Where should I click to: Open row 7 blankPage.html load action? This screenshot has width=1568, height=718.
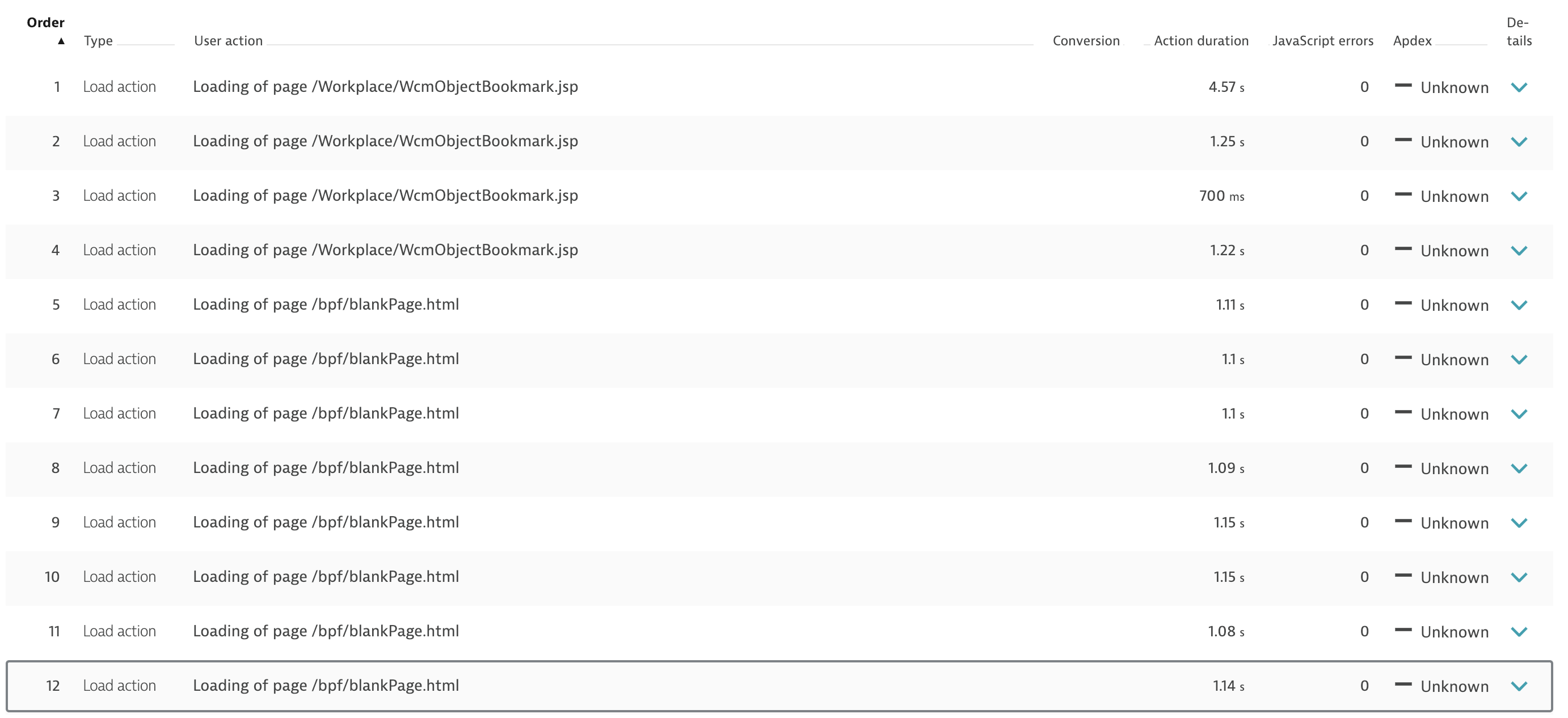pyautogui.click(x=326, y=413)
